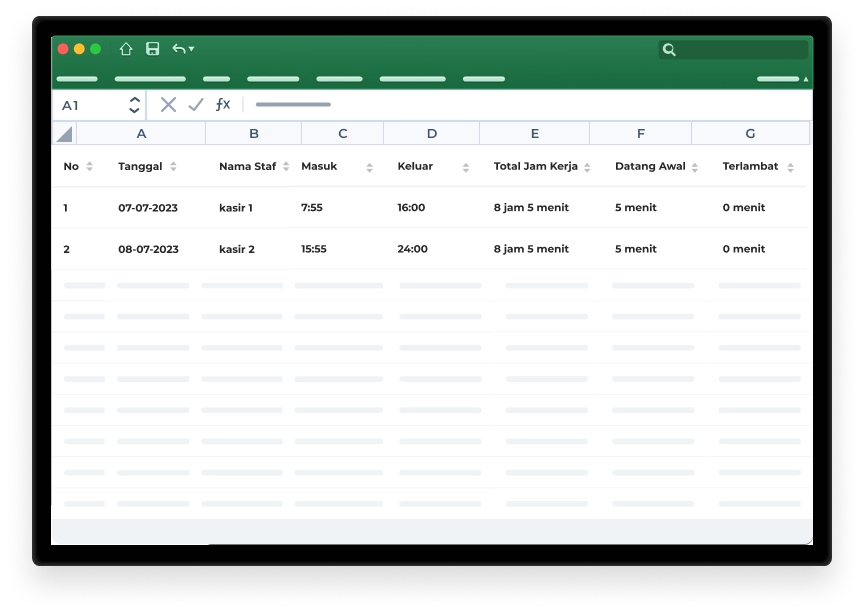
Task: Click the Save floppy disk icon
Action: pyautogui.click(x=153, y=49)
